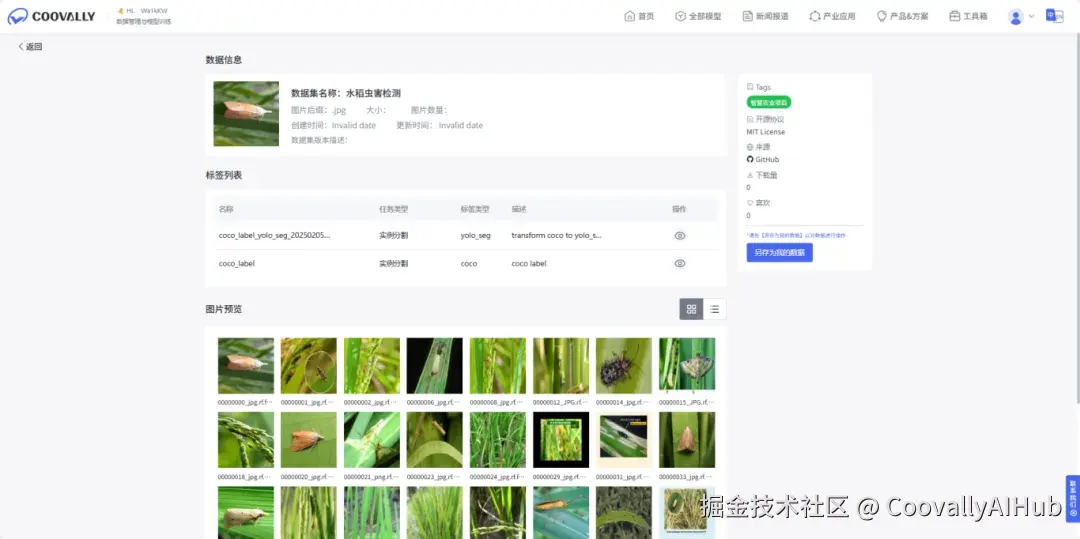
Task: Click file name 00000029_jpg caption
Action: [561, 476]
